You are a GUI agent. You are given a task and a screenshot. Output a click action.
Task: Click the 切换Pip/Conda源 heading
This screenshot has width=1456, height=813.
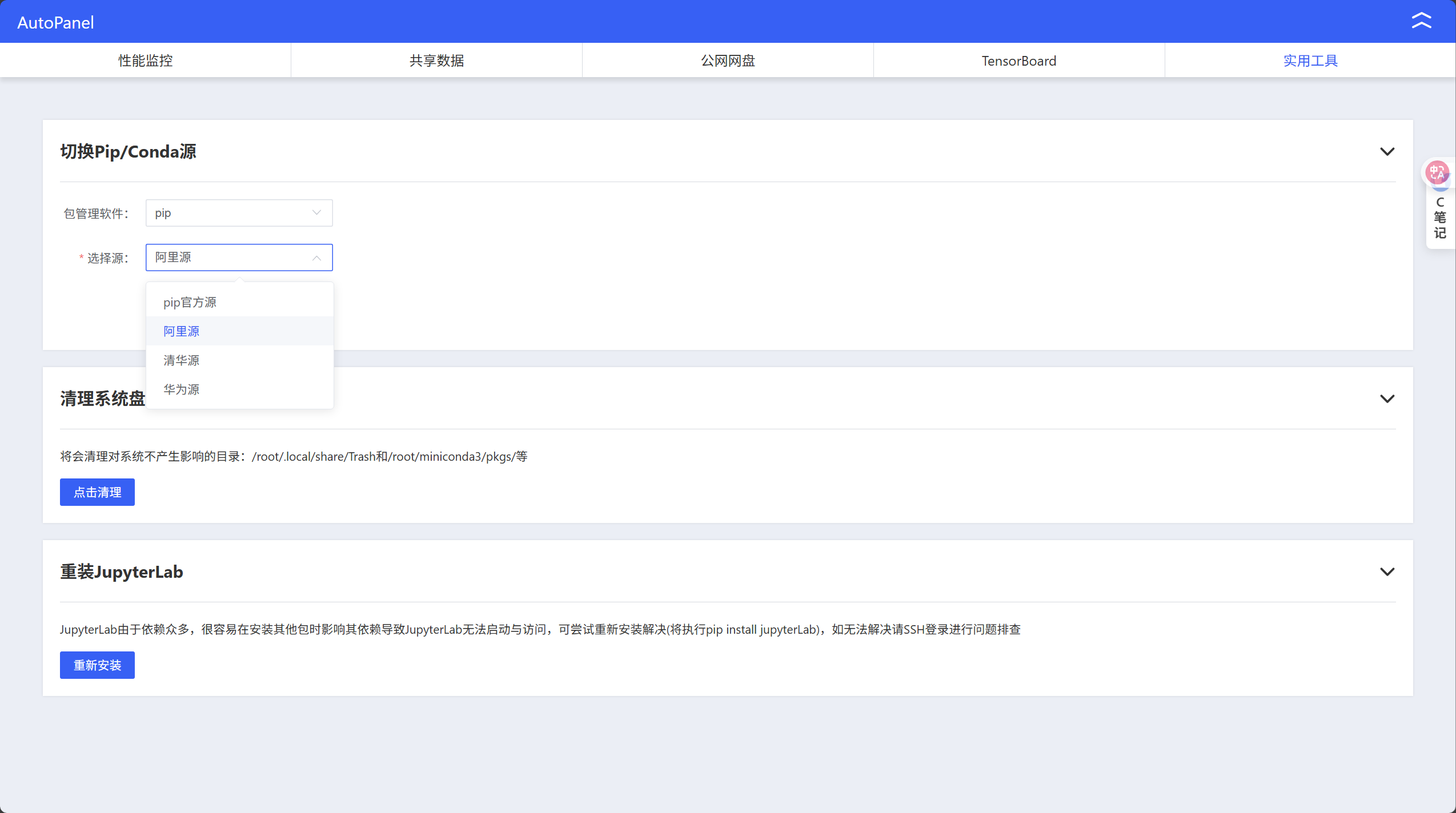[128, 151]
